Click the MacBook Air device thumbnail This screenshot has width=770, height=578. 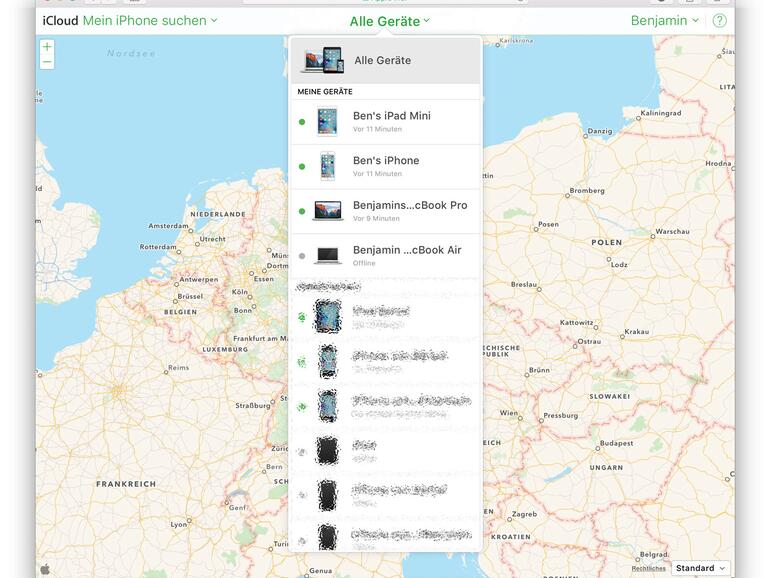tap(328, 256)
